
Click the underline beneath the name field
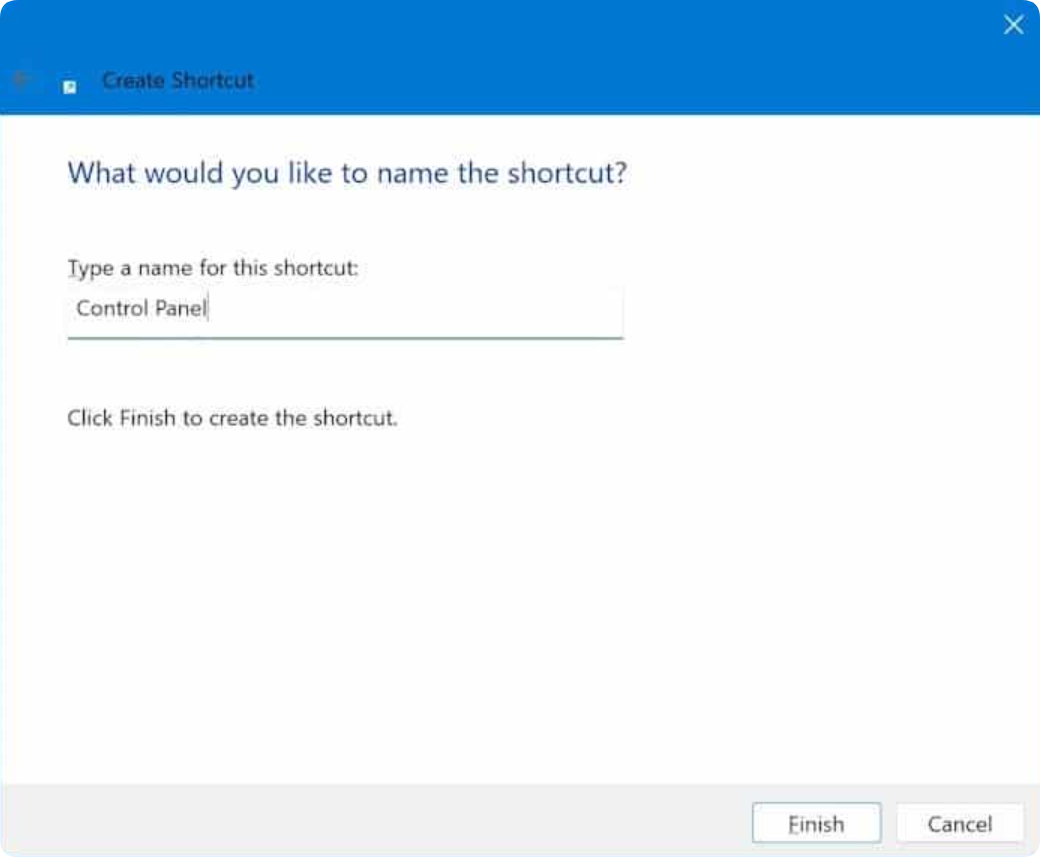point(345,338)
